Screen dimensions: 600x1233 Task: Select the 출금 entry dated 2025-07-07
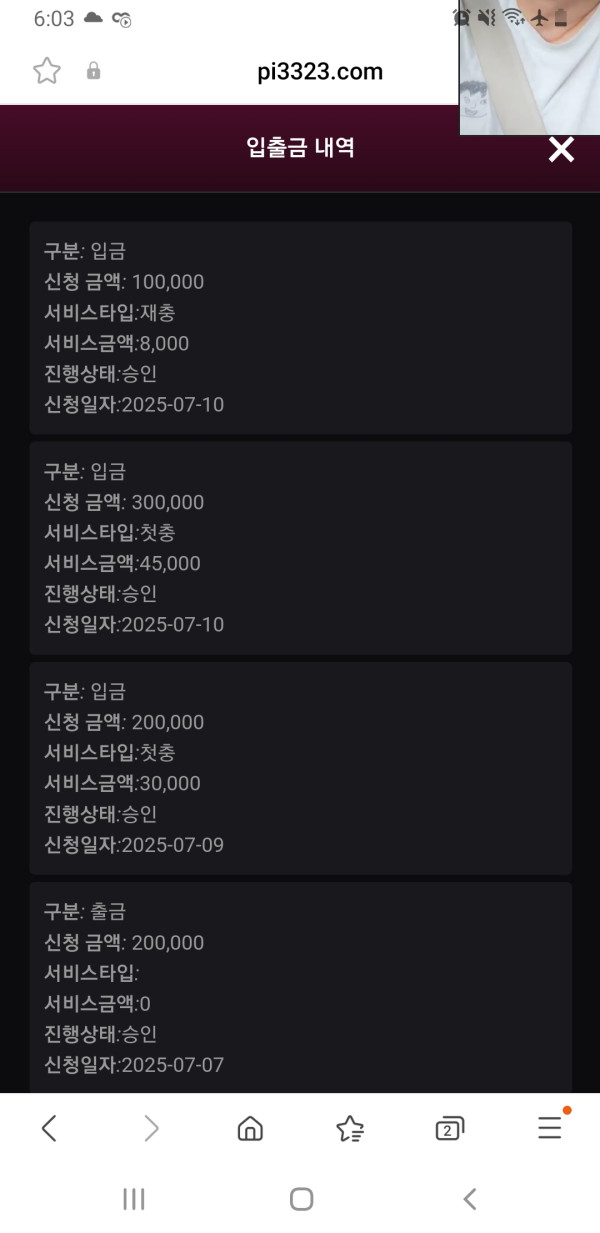[300, 988]
